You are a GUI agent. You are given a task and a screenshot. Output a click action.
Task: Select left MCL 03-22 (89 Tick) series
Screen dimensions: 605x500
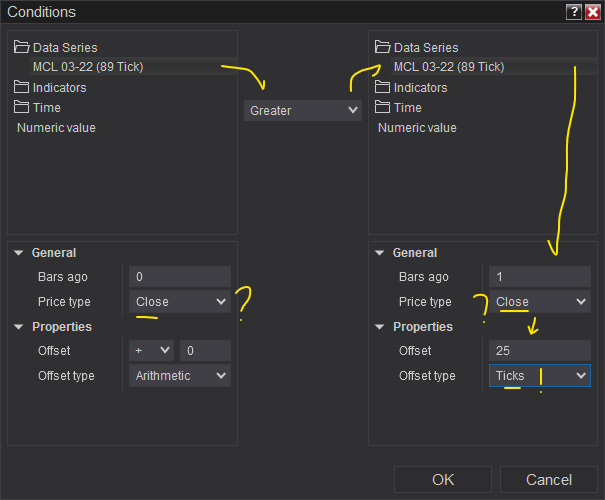pos(86,67)
